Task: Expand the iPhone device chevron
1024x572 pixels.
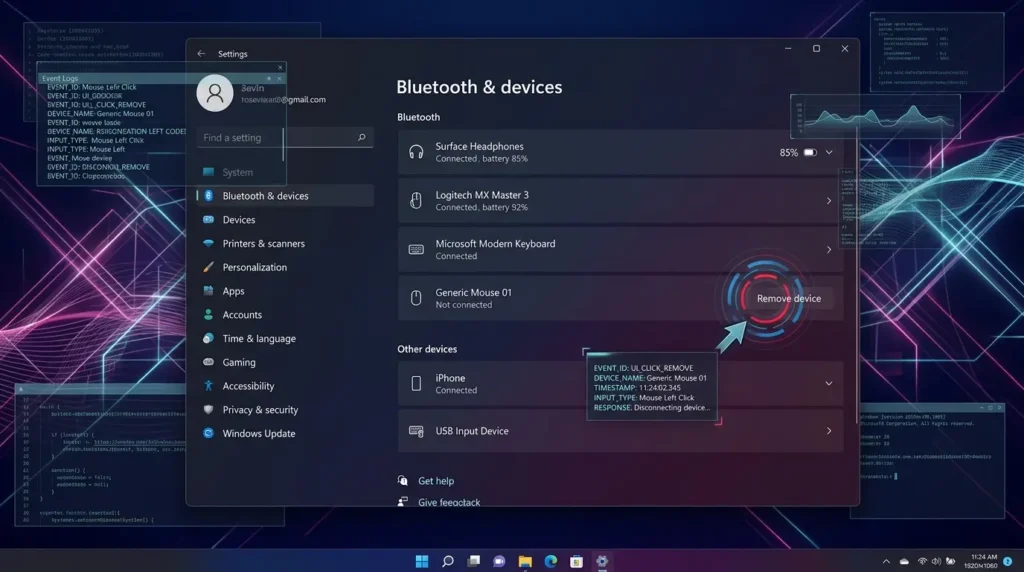Action: click(x=829, y=383)
